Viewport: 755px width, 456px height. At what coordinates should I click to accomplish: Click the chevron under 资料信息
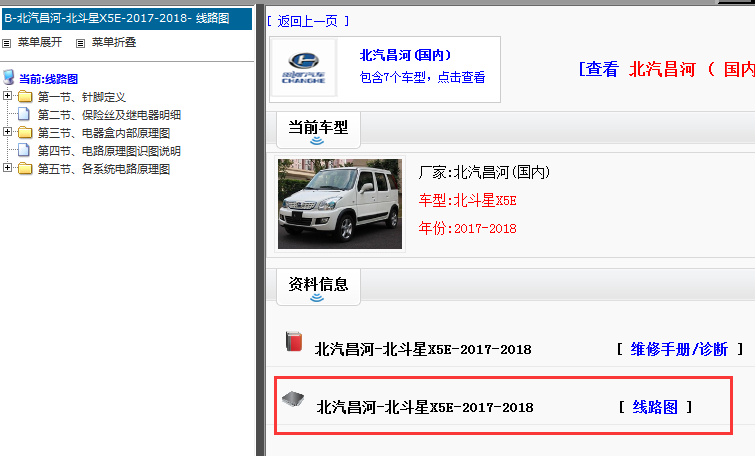pyautogui.click(x=317, y=298)
